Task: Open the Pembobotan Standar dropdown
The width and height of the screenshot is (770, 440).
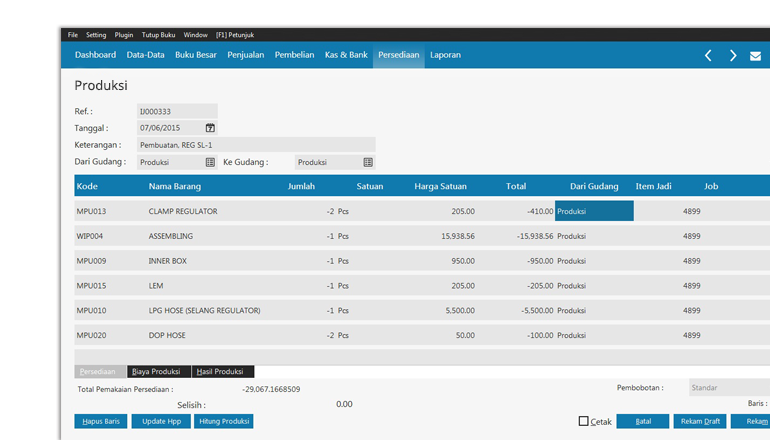Action: pos(729,387)
